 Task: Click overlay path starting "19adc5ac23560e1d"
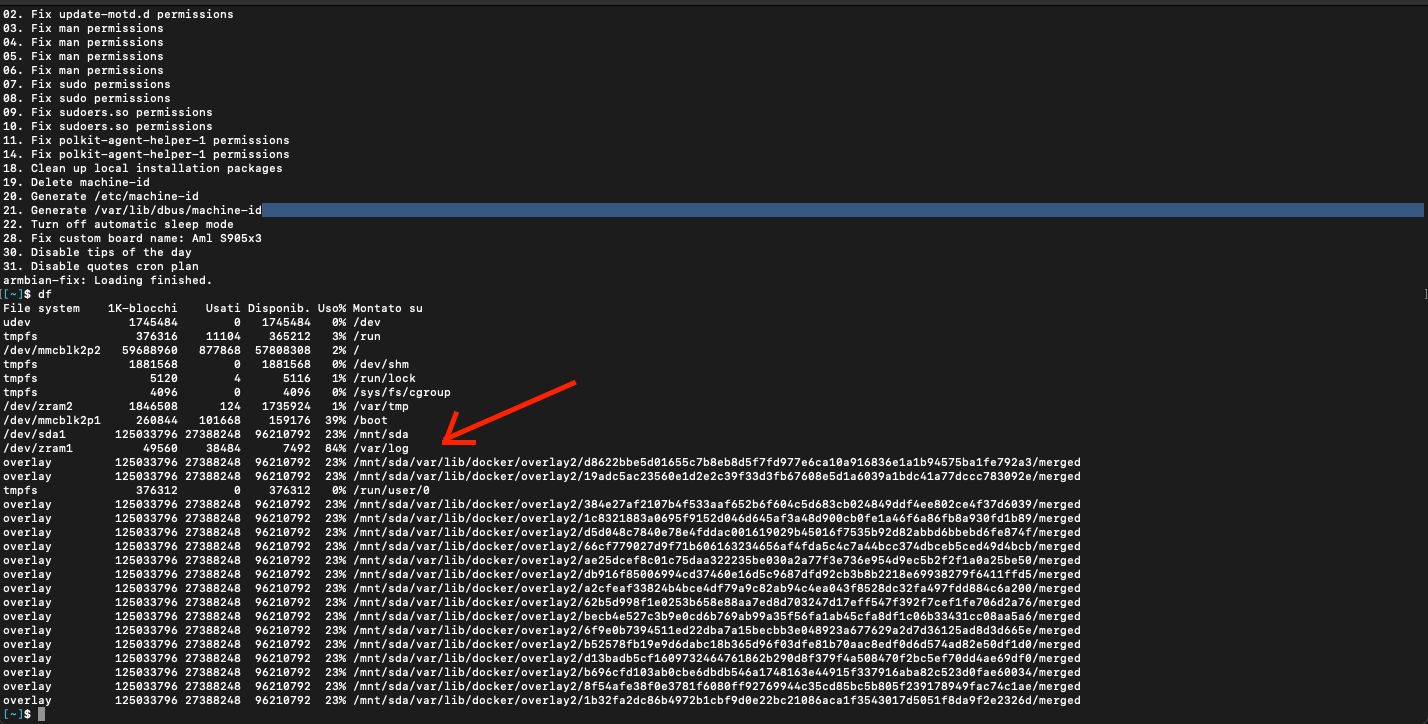click(717, 476)
